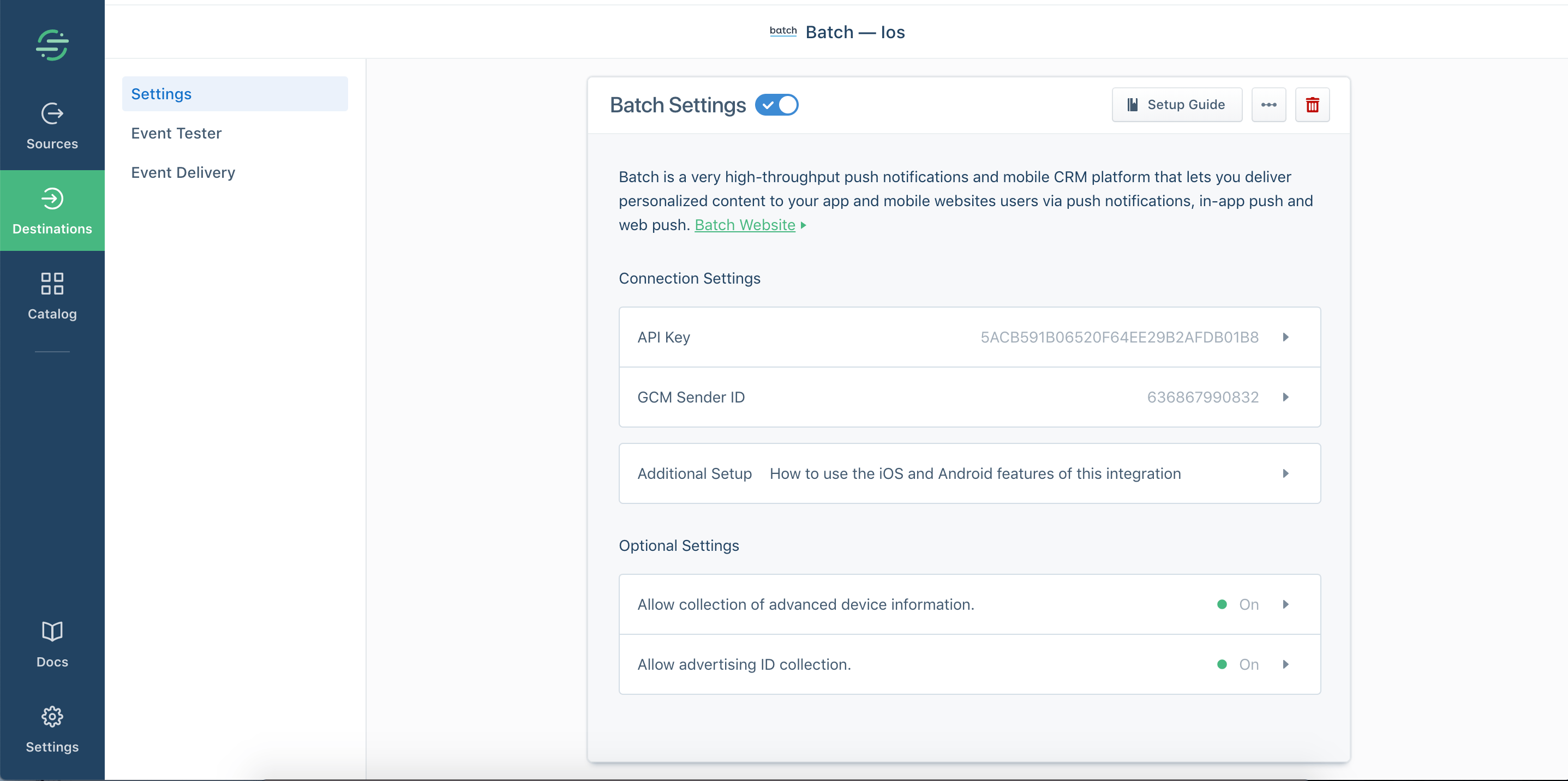Expand the GCM Sender ID arrow

1285,397
